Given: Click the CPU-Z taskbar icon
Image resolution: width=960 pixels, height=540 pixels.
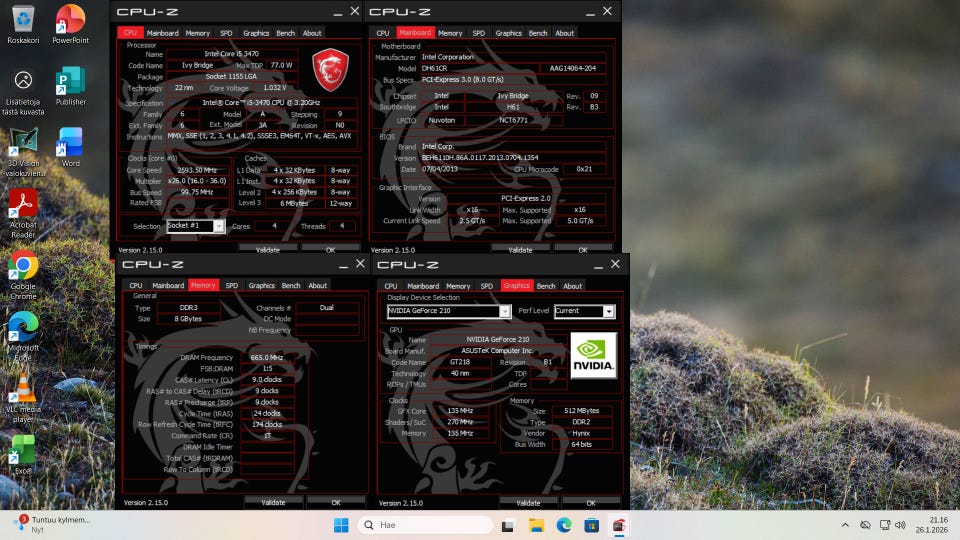Looking at the screenshot, I should [619, 525].
